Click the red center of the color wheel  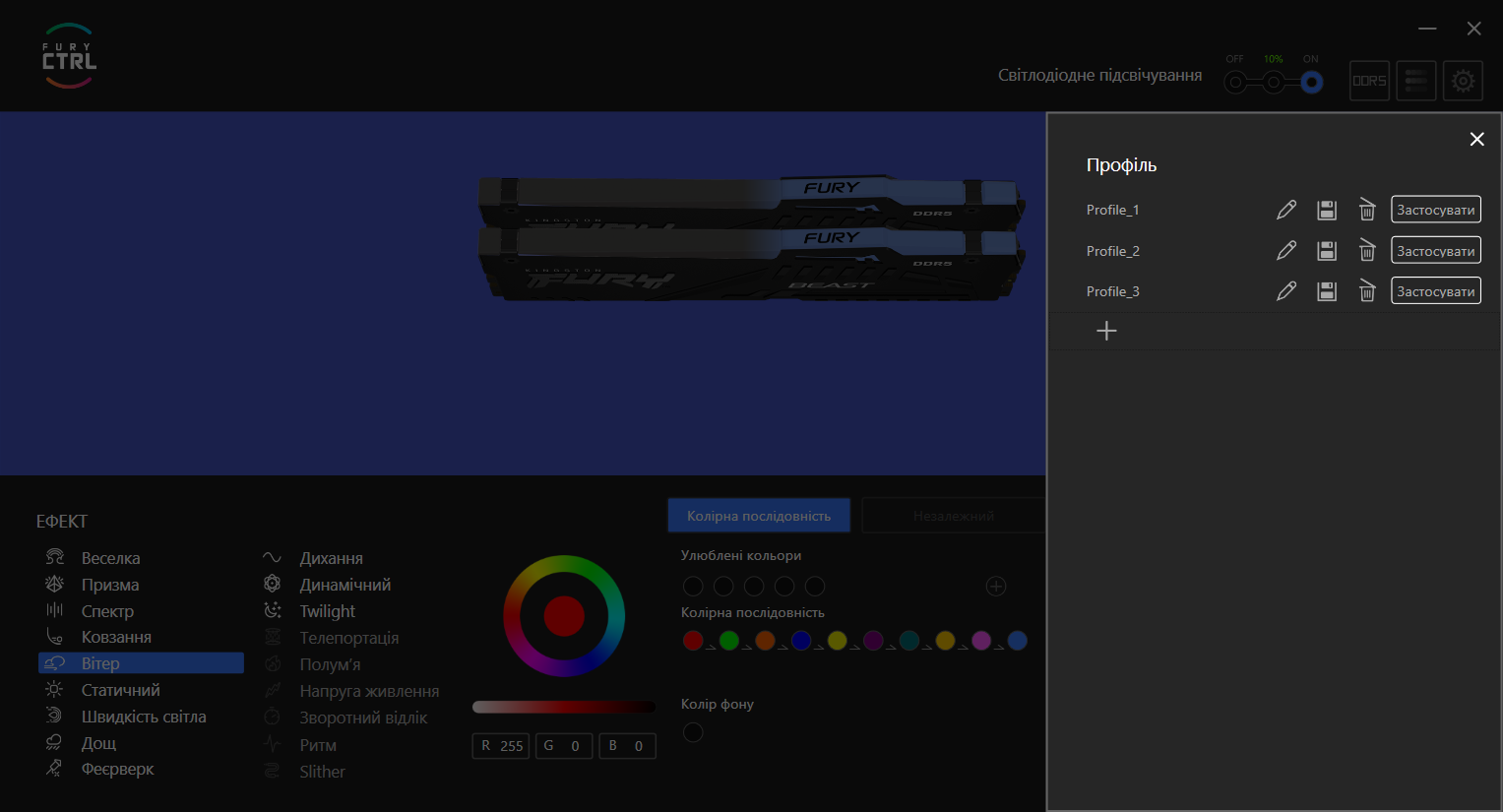point(564,616)
